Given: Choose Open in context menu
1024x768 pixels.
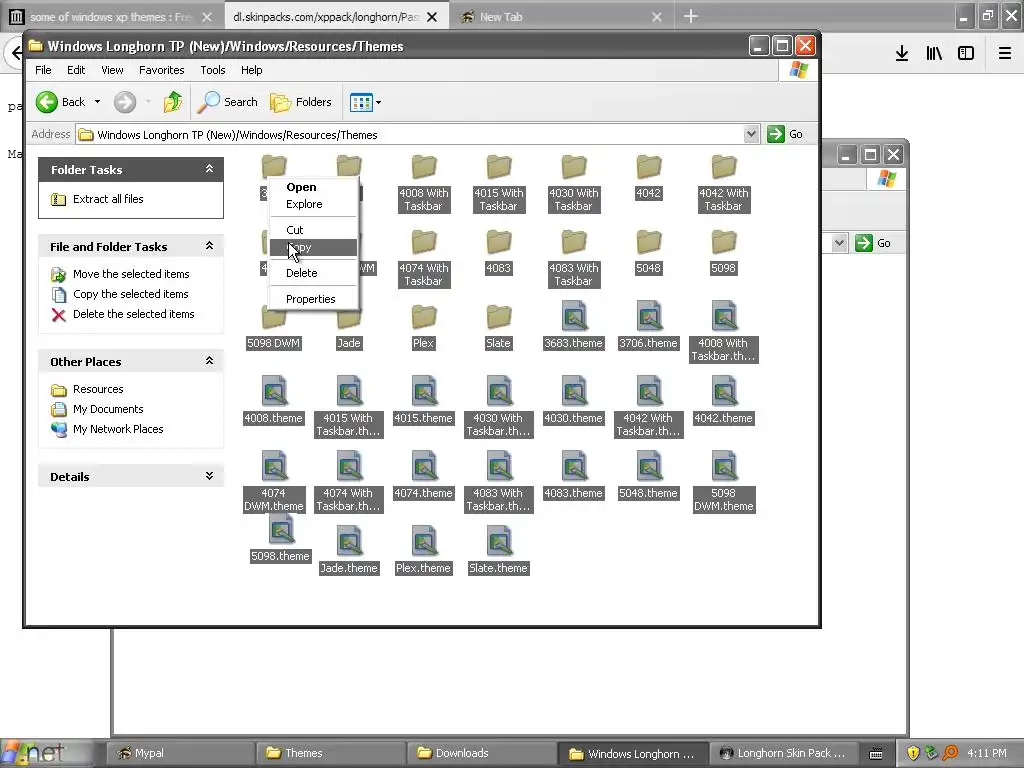Looking at the screenshot, I should 313,187.
